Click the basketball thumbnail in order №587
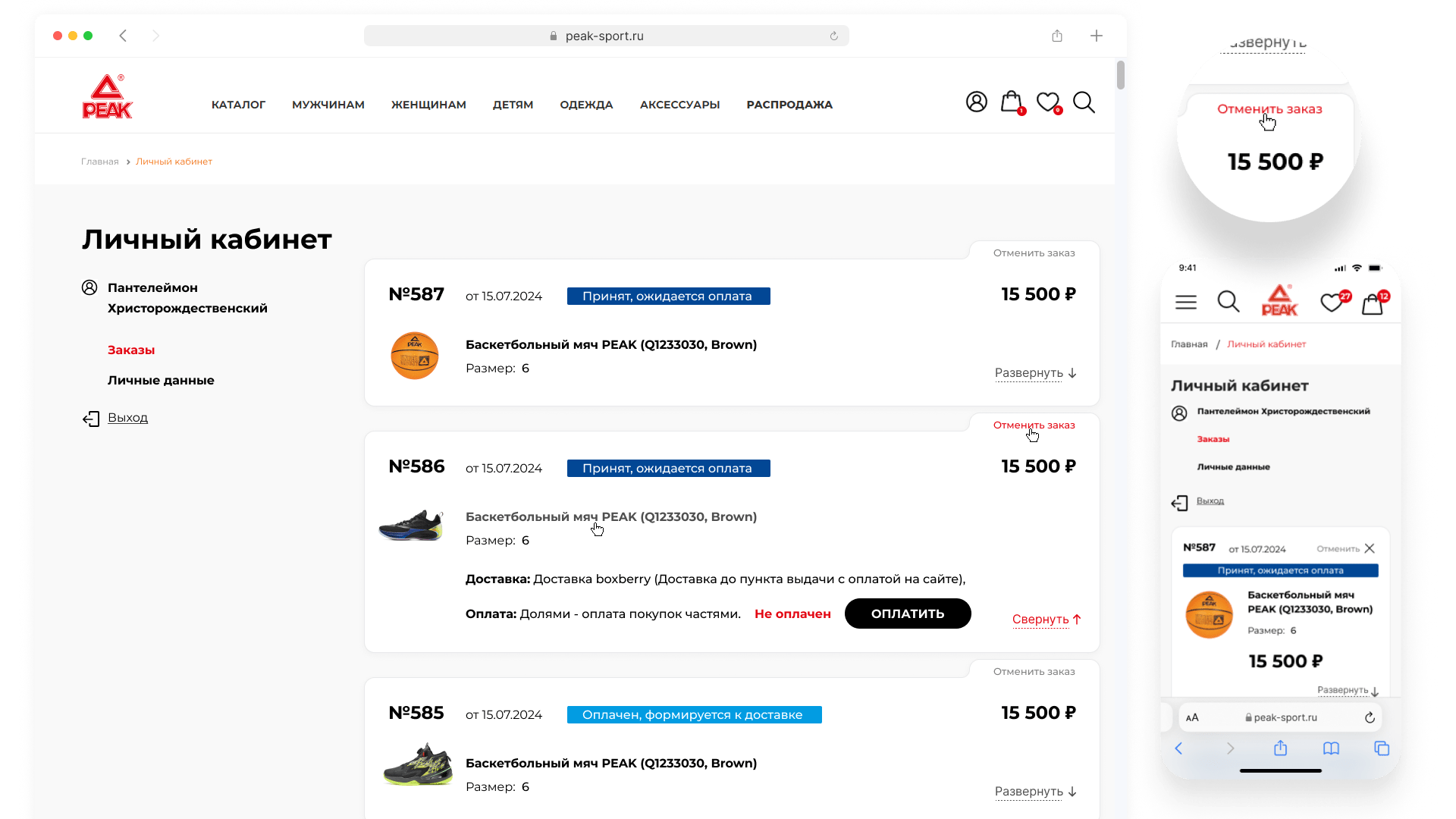Viewport: 1456px width, 819px height. pyautogui.click(x=415, y=356)
